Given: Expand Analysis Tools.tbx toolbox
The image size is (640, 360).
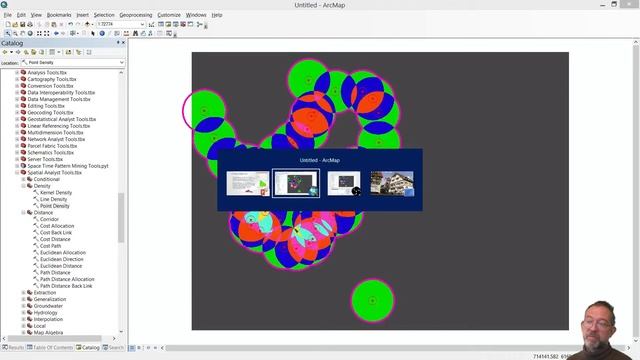Looking at the screenshot, I should [17, 73].
